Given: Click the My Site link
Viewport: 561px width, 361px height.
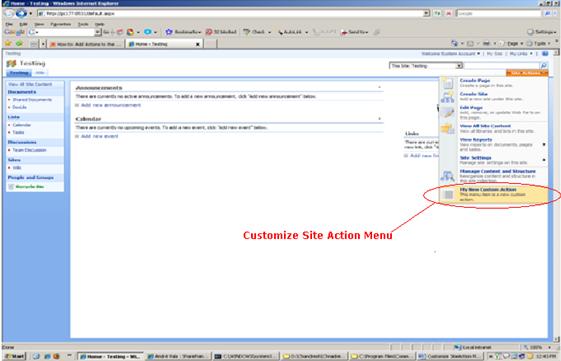Looking at the screenshot, I should point(494,54).
